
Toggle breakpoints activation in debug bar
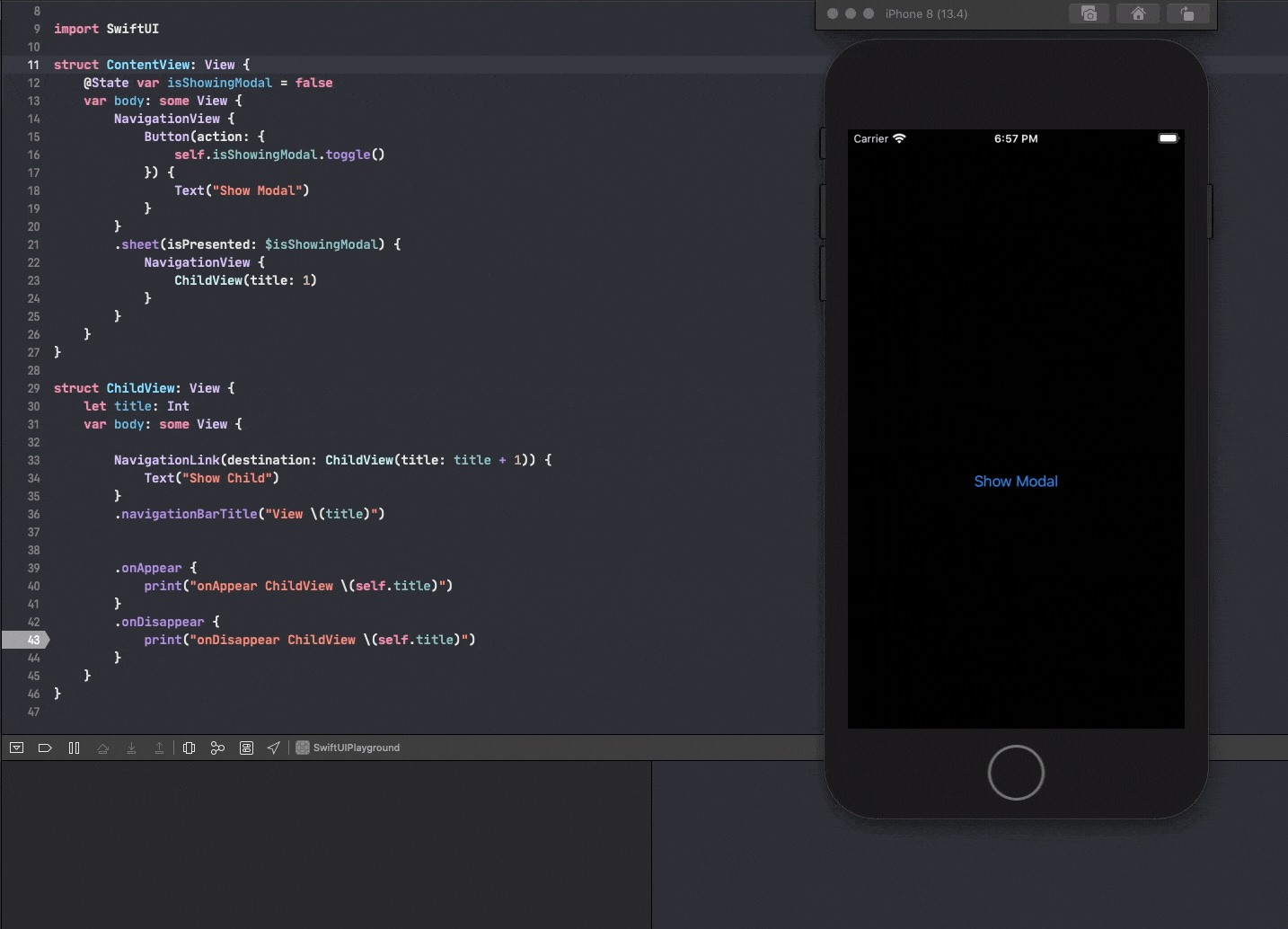[45, 748]
